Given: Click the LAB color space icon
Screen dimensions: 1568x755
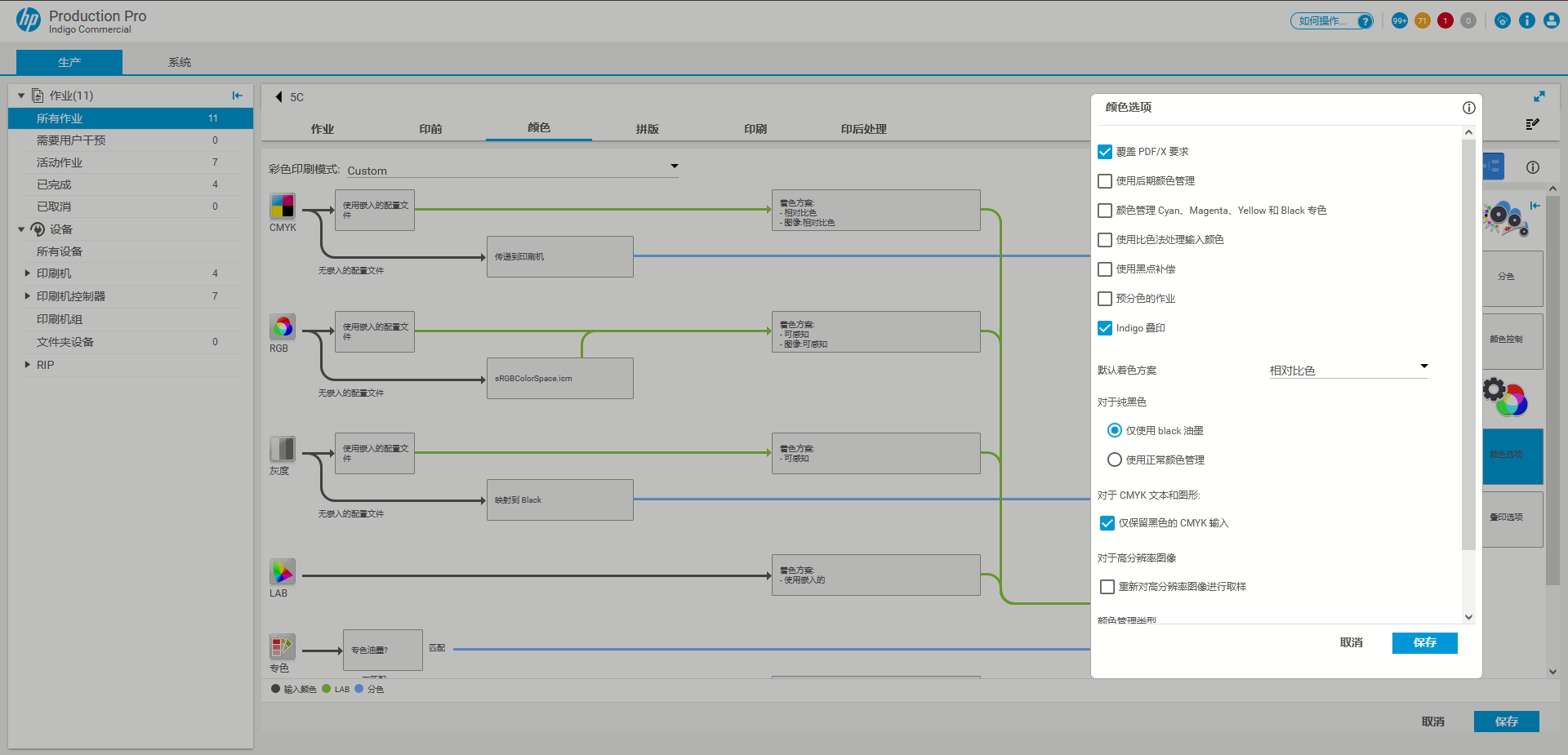Looking at the screenshot, I should 283,571.
